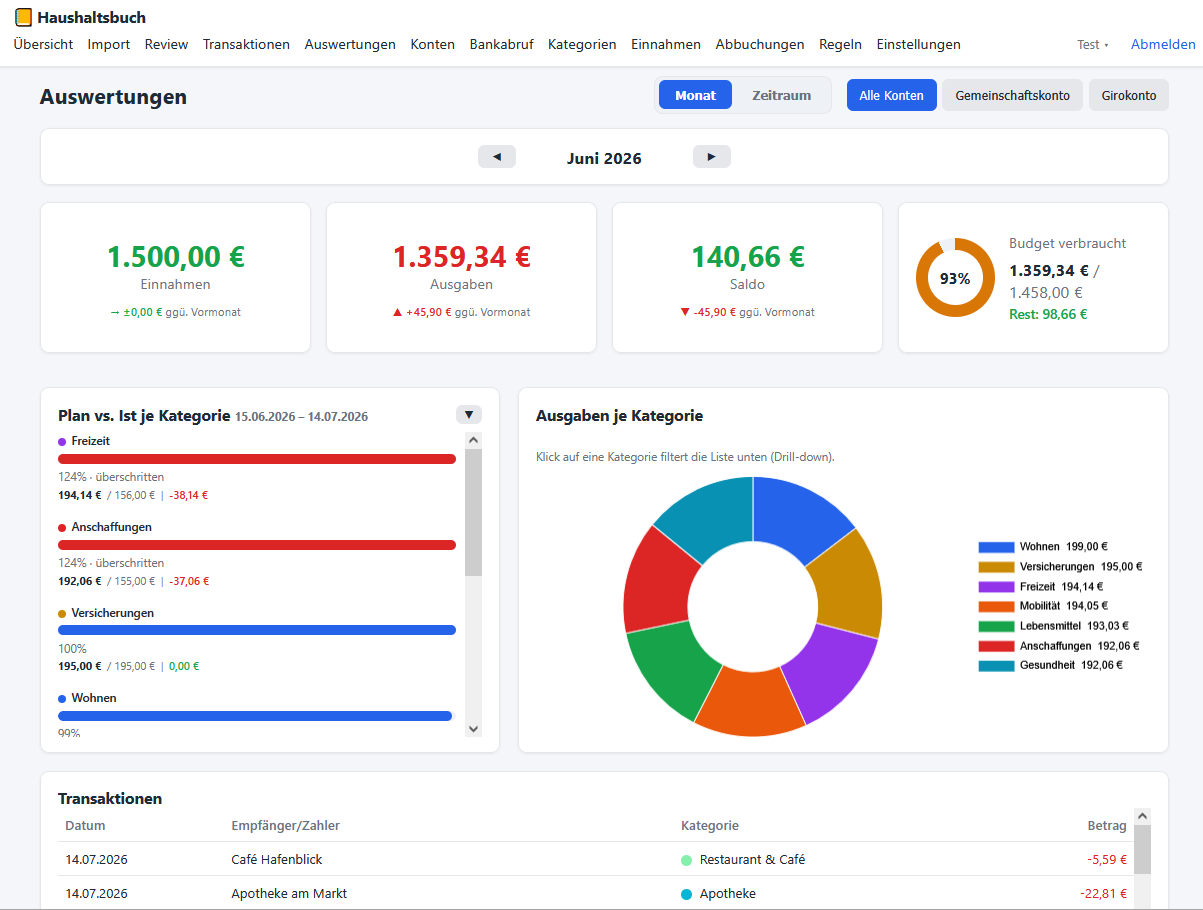Filter by Girokonto
The height and width of the screenshot is (910, 1203).
click(1129, 95)
